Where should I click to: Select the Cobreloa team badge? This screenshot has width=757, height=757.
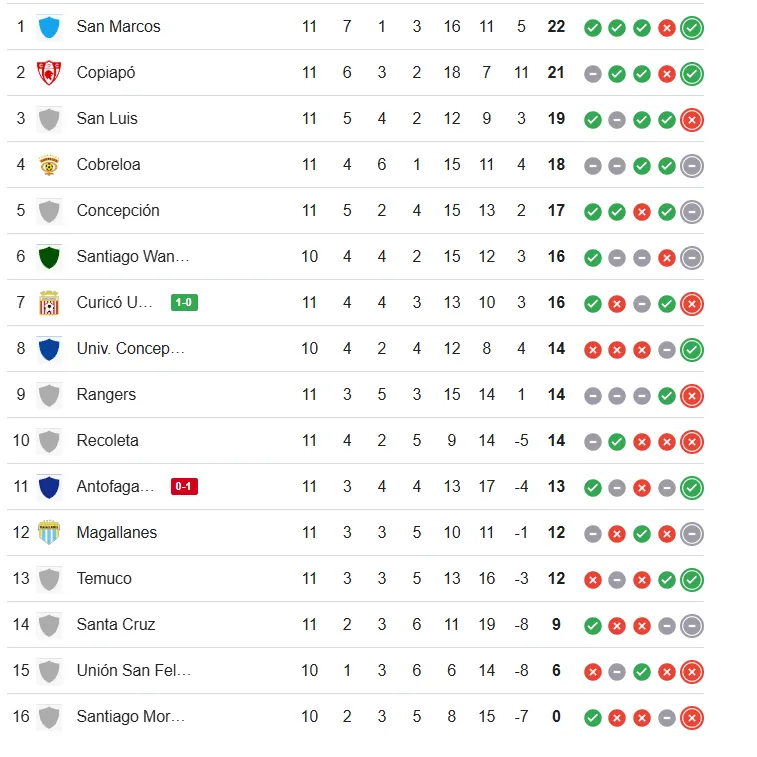[x=48, y=165]
